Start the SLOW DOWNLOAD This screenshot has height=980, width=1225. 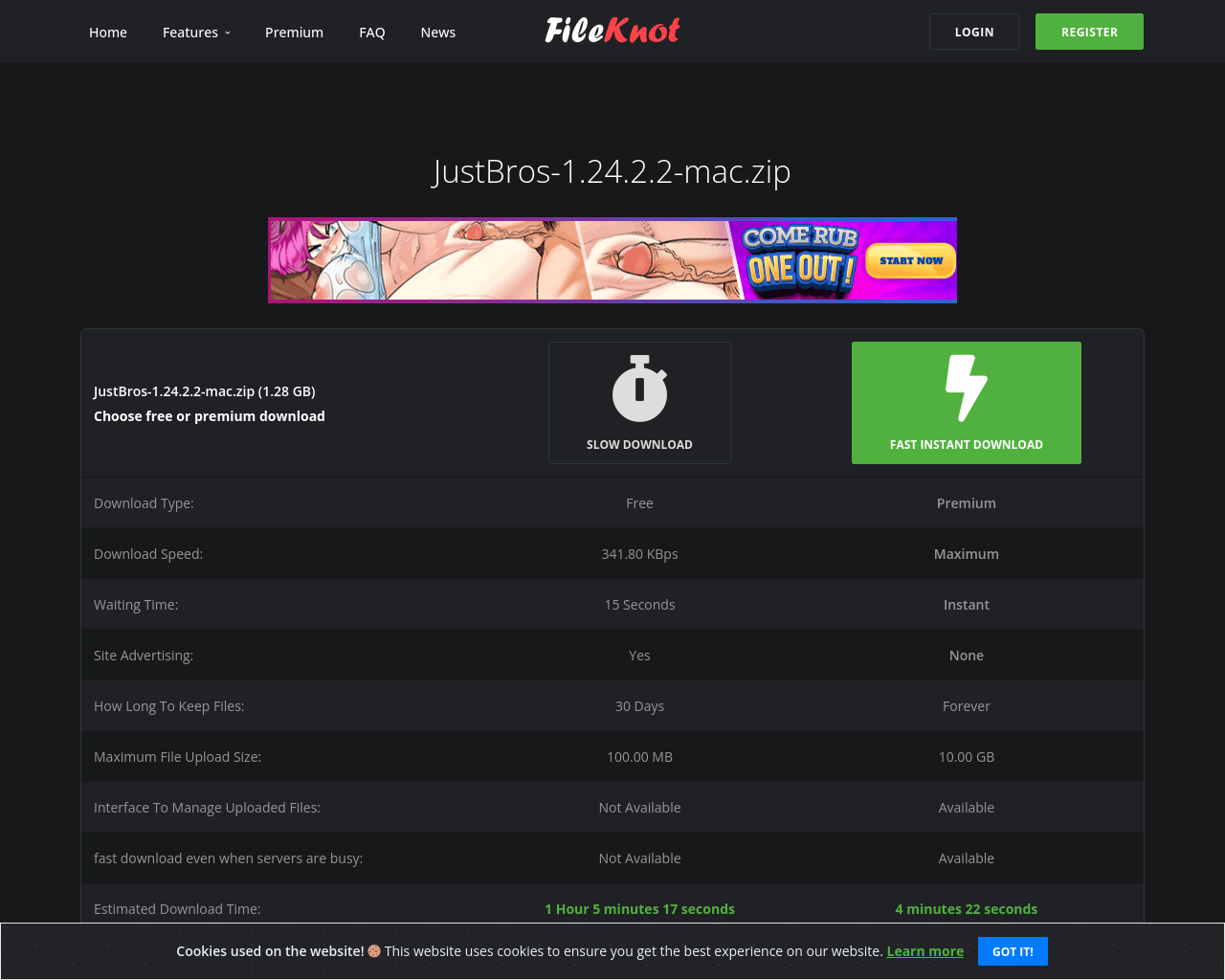(x=639, y=403)
